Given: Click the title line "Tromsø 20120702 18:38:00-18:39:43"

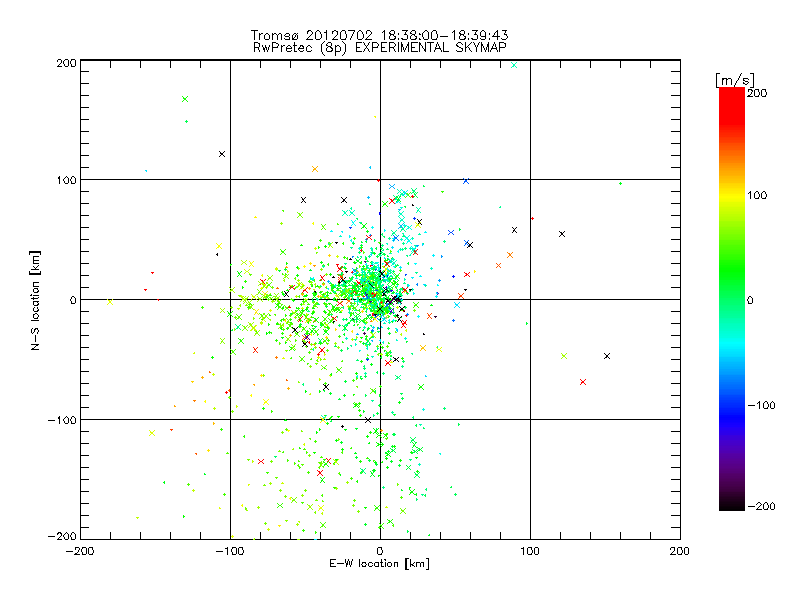Looking at the screenshot, I should point(379,35).
